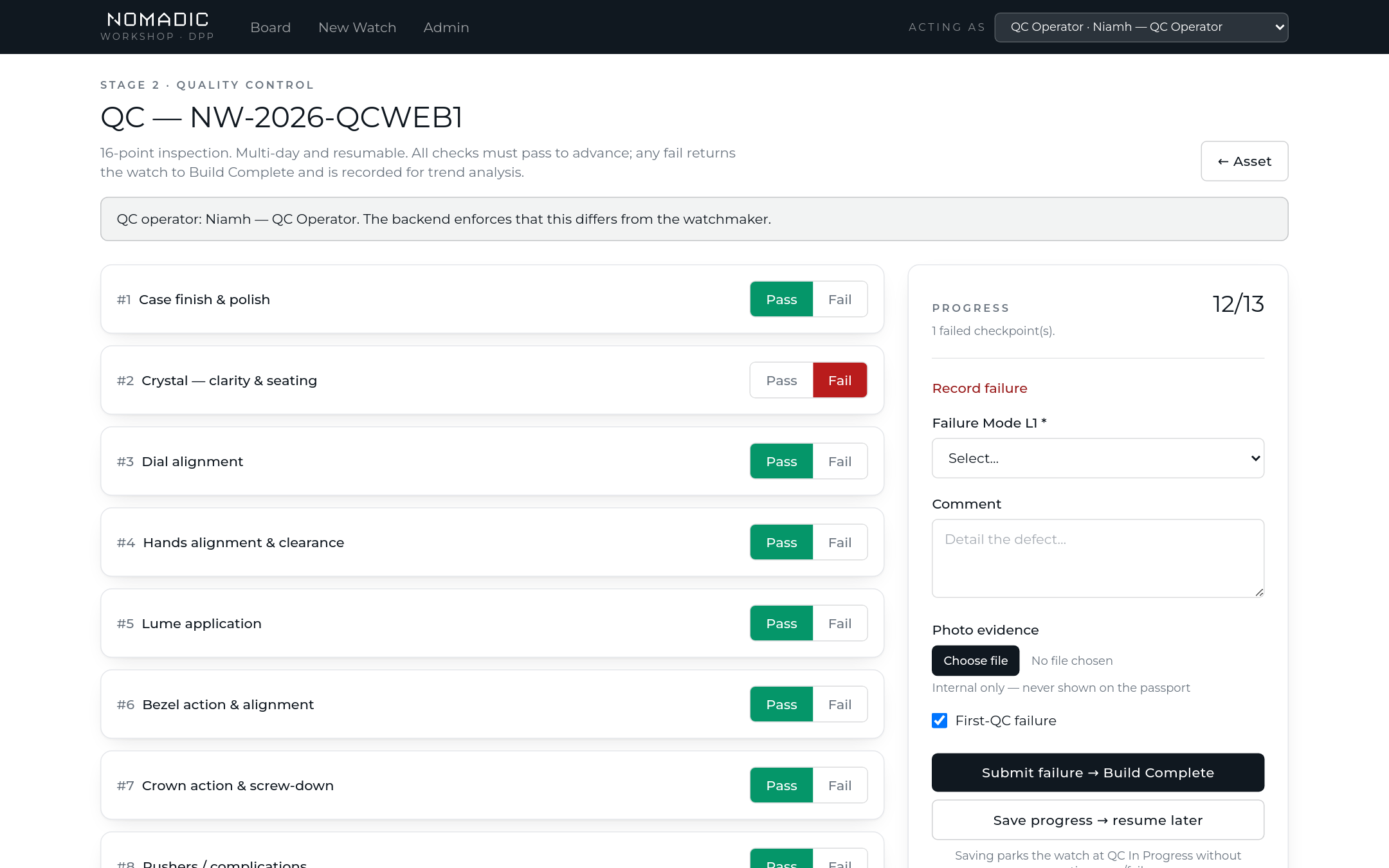Uncheck the First-QC failure checkbox
The width and height of the screenshot is (1389, 868).
click(940, 721)
